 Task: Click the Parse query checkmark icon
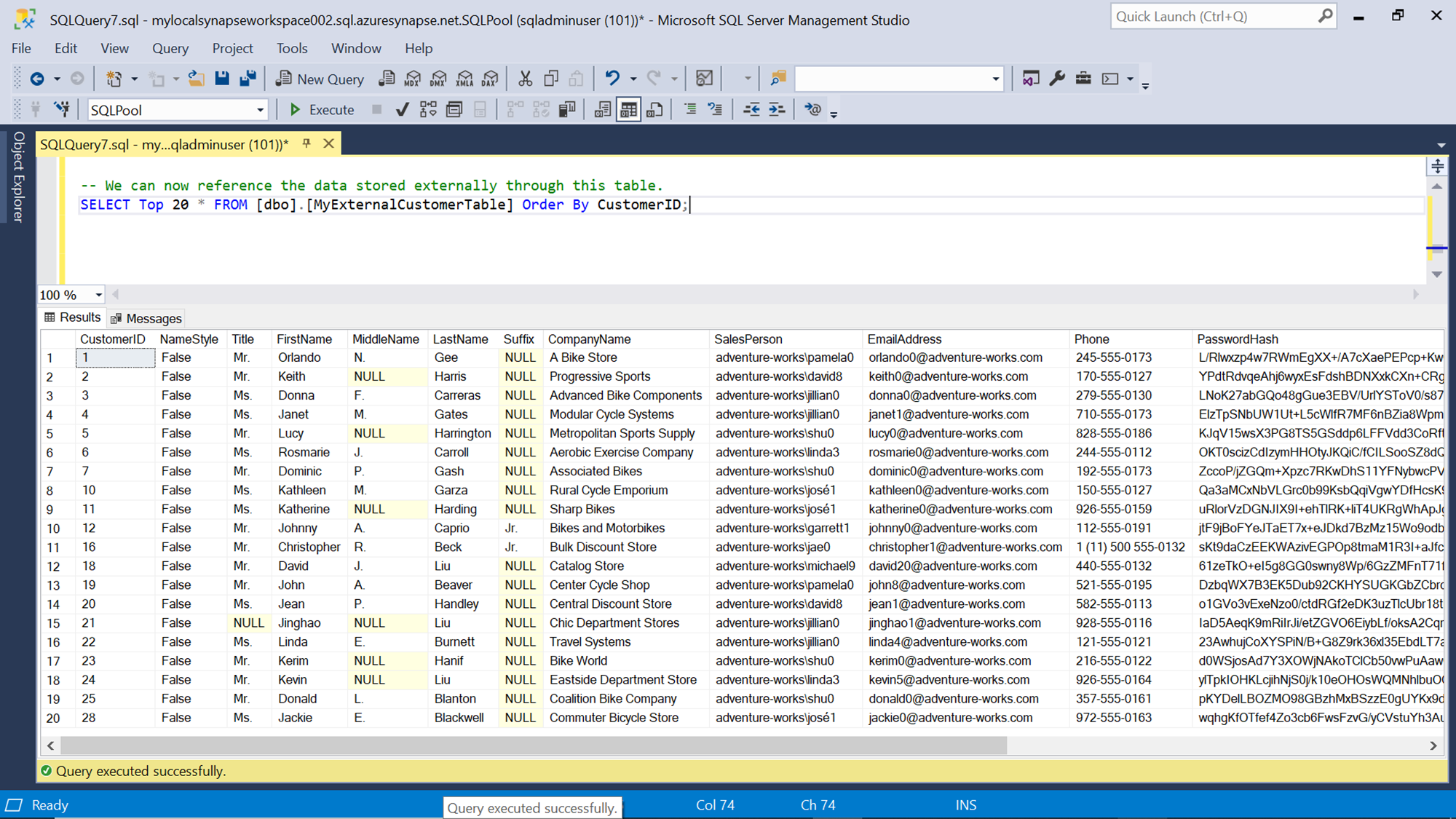coord(402,110)
